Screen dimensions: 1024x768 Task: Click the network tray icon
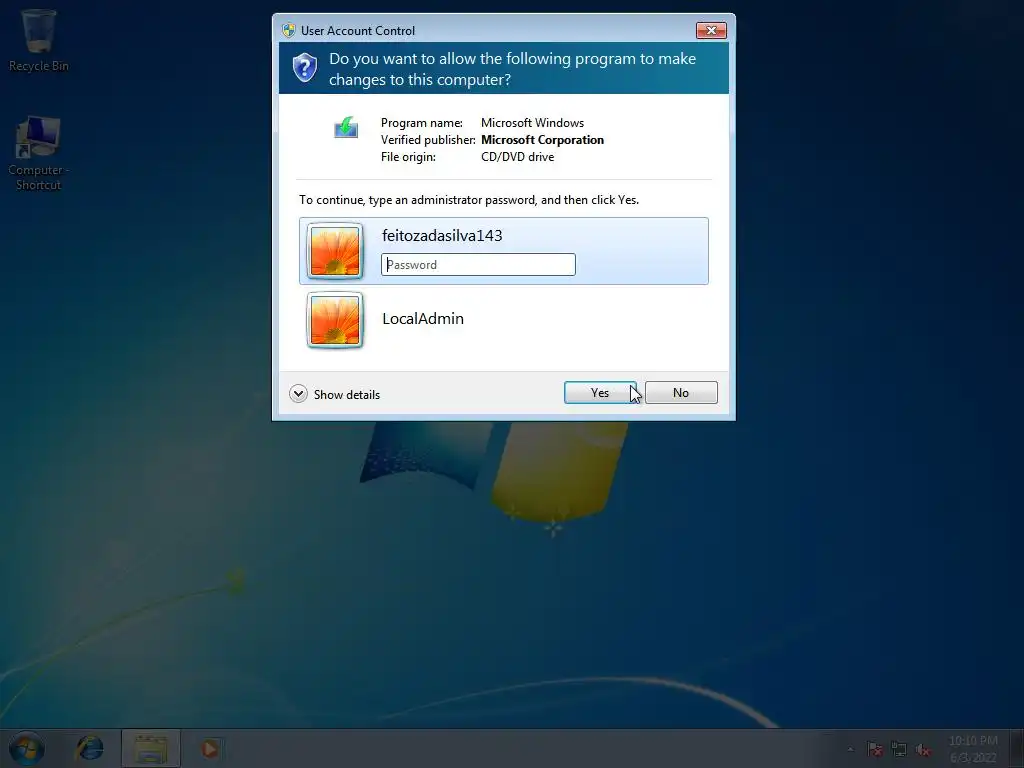click(899, 749)
